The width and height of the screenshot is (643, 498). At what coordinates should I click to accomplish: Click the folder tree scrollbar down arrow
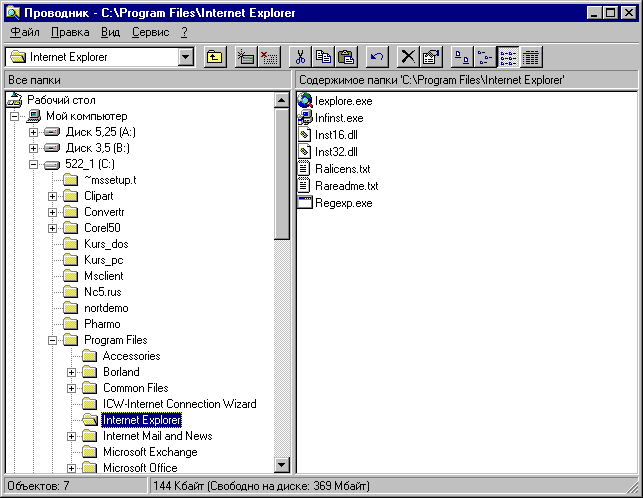tap(282, 465)
